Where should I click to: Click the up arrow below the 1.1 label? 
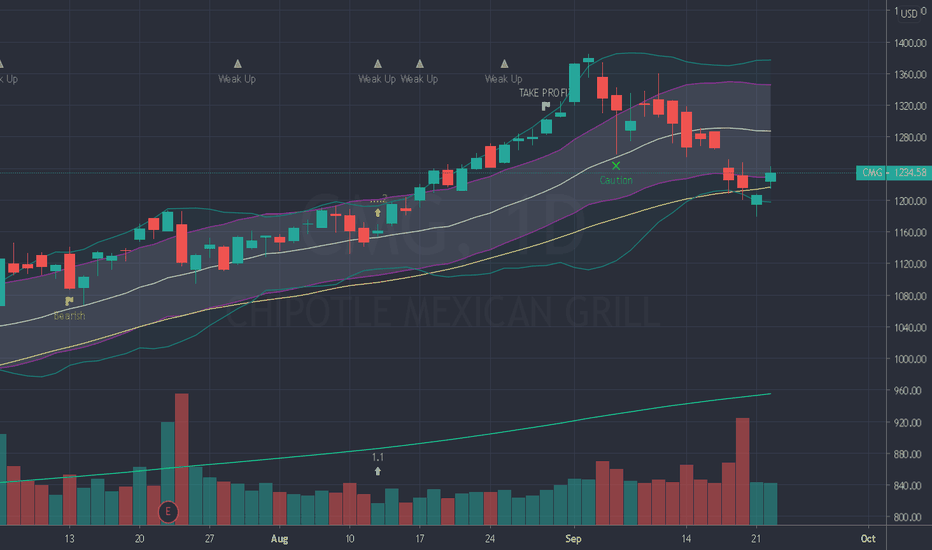click(377, 471)
